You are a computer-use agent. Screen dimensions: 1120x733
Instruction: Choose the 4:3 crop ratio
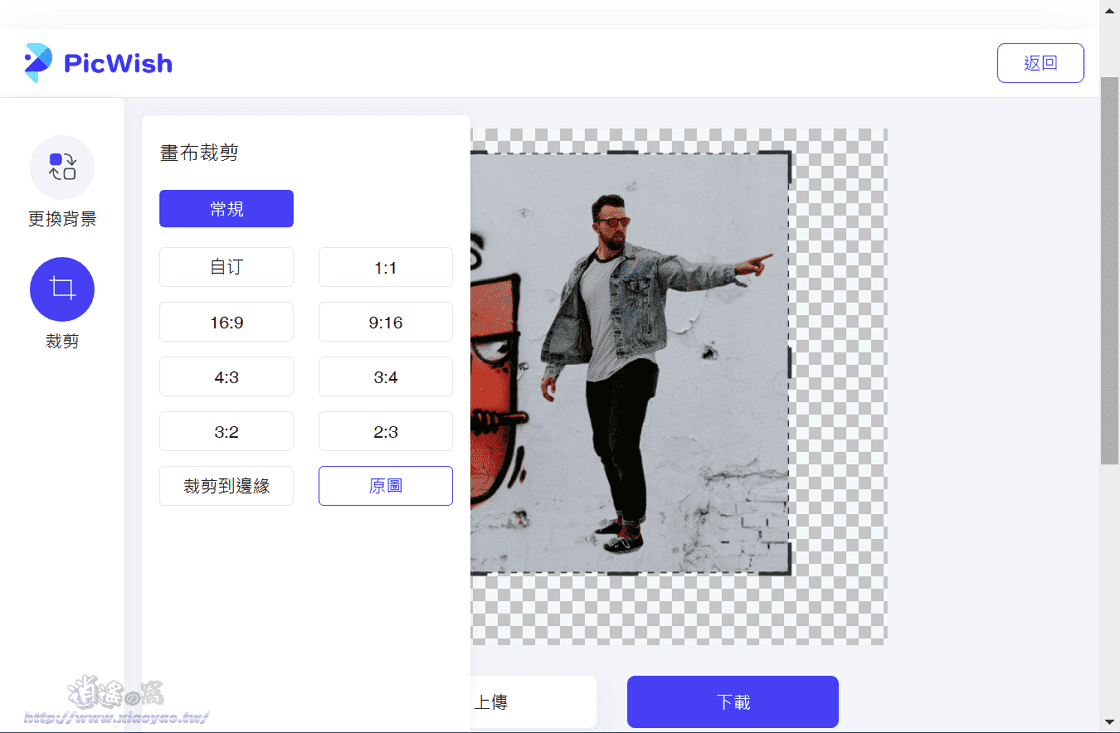(x=226, y=377)
